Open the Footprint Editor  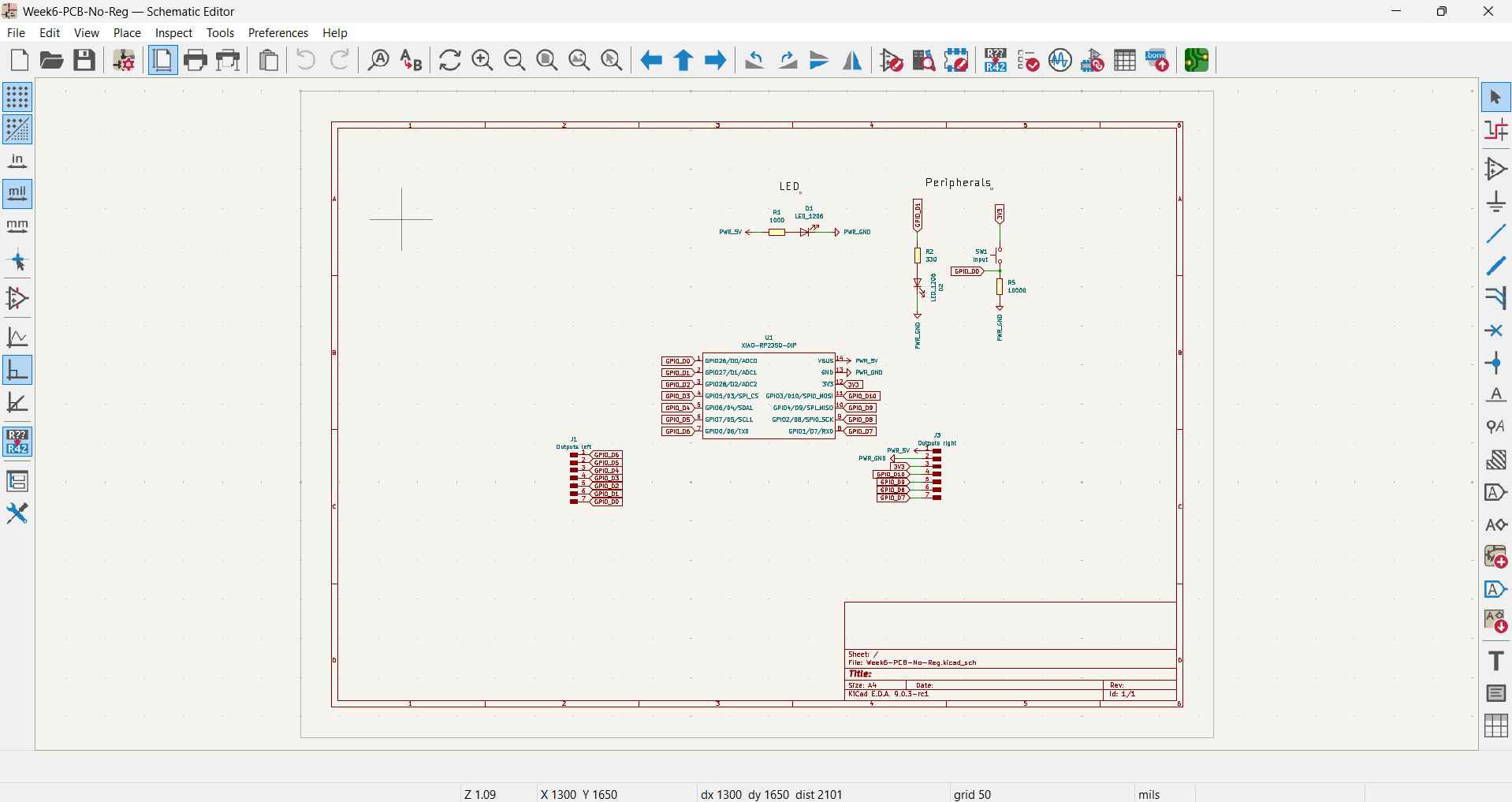(x=956, y=60)
